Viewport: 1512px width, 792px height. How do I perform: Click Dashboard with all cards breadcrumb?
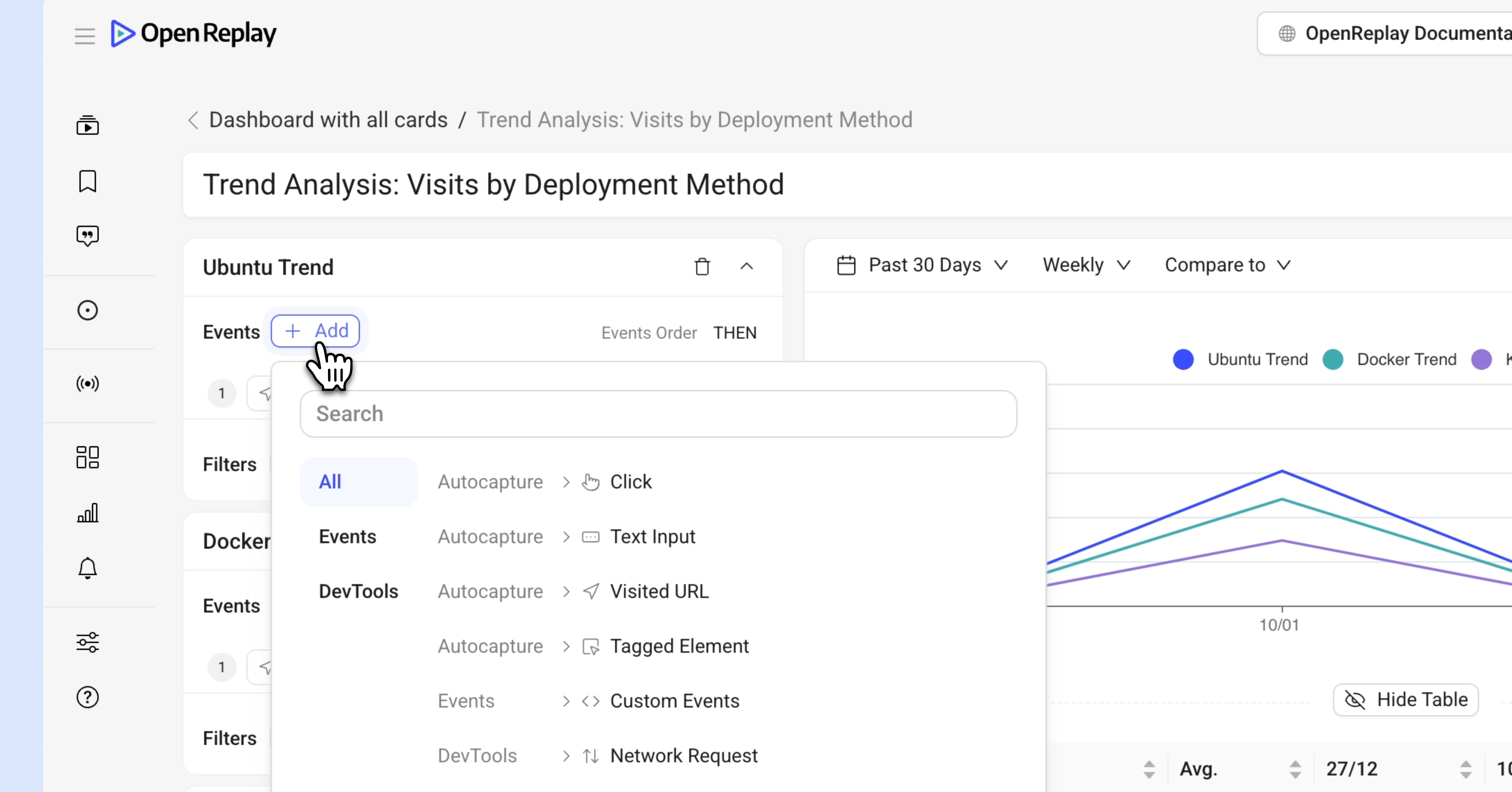tap(328, 120)
